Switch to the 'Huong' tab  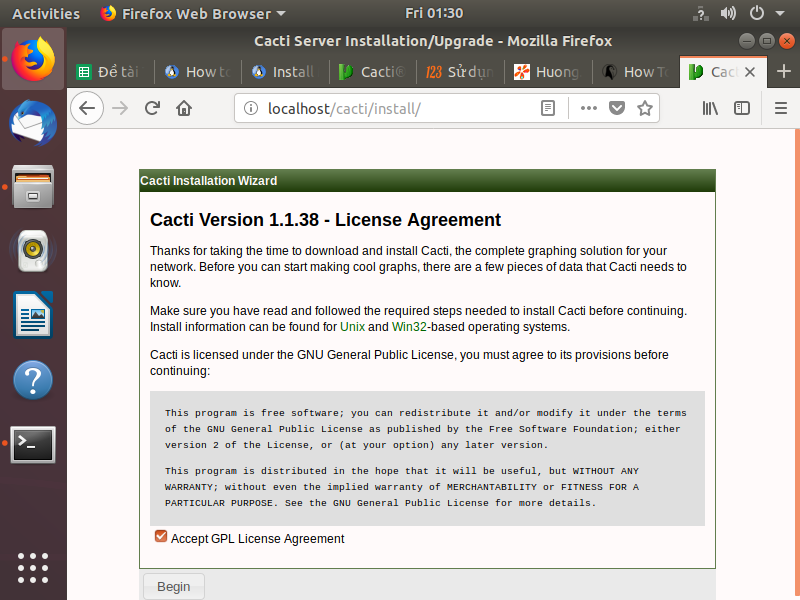click(x=548, y=72)
